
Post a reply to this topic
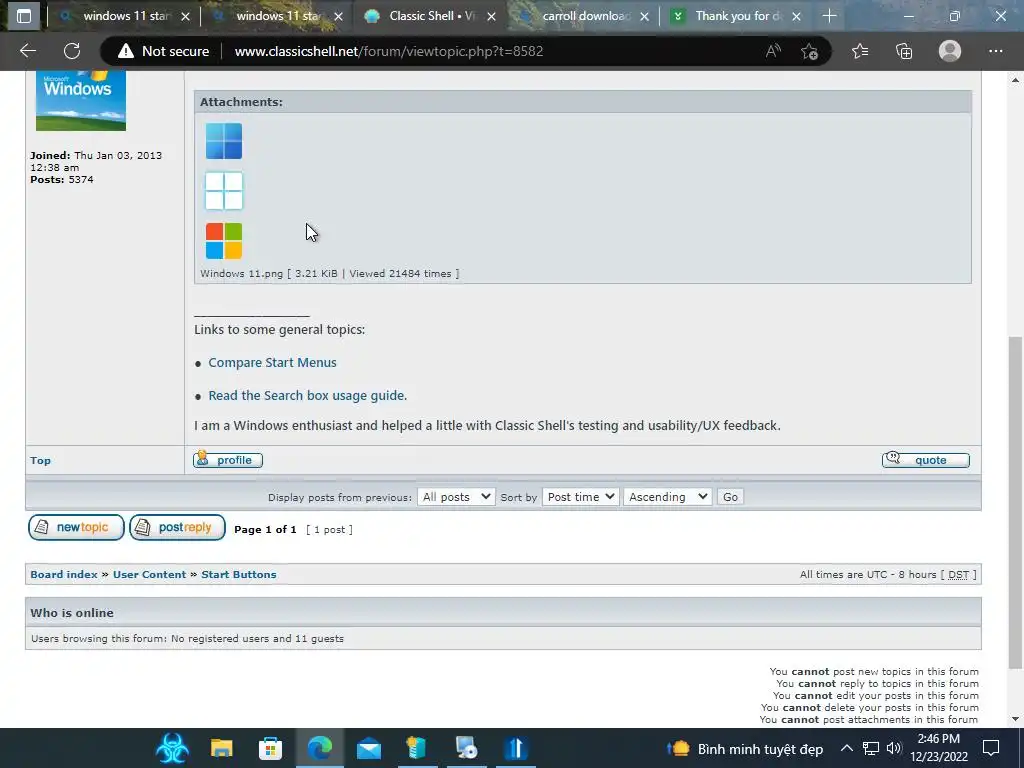pyautogui.click(x=178, y=528)
